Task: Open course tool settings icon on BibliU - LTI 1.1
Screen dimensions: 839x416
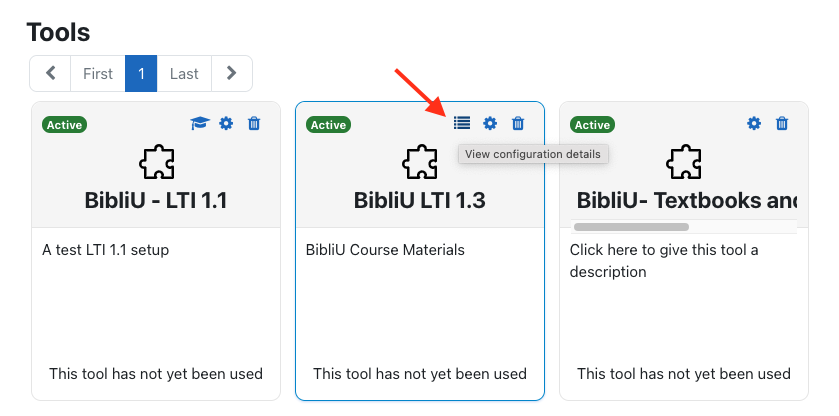Action: point(200,124)
